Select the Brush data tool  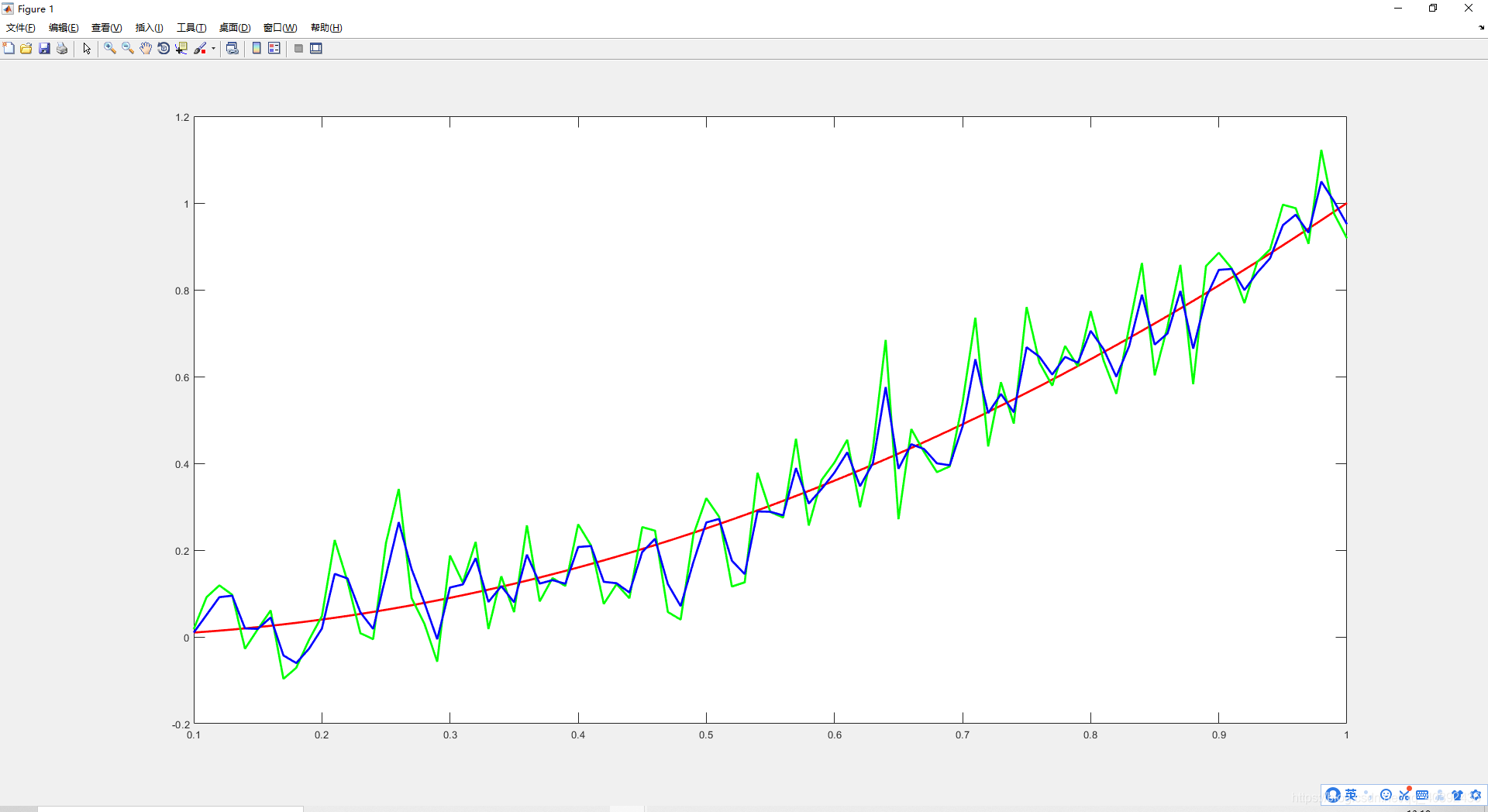pyautogui.click(x=200, y=48)
